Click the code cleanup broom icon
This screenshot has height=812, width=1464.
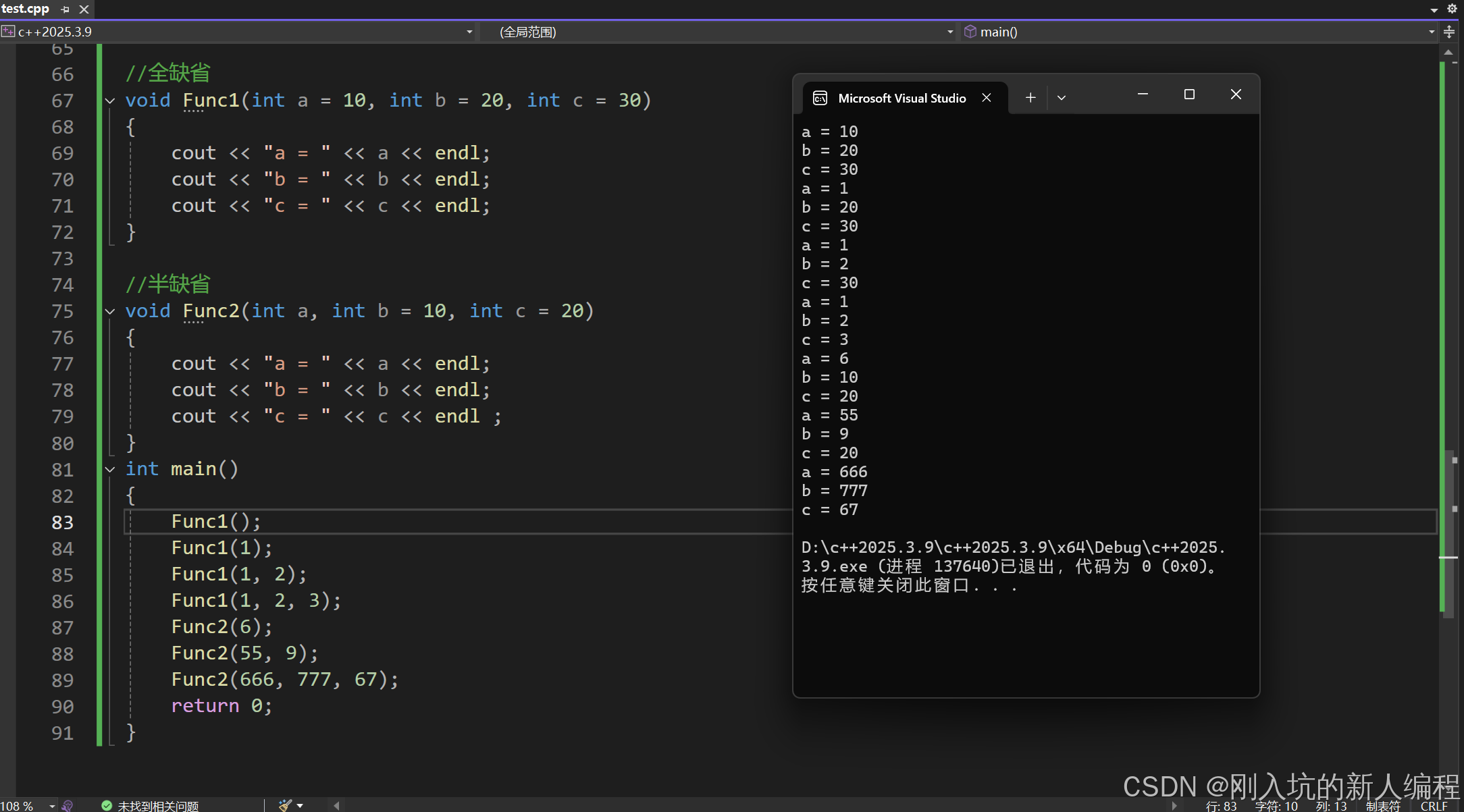tap(285, 805)
